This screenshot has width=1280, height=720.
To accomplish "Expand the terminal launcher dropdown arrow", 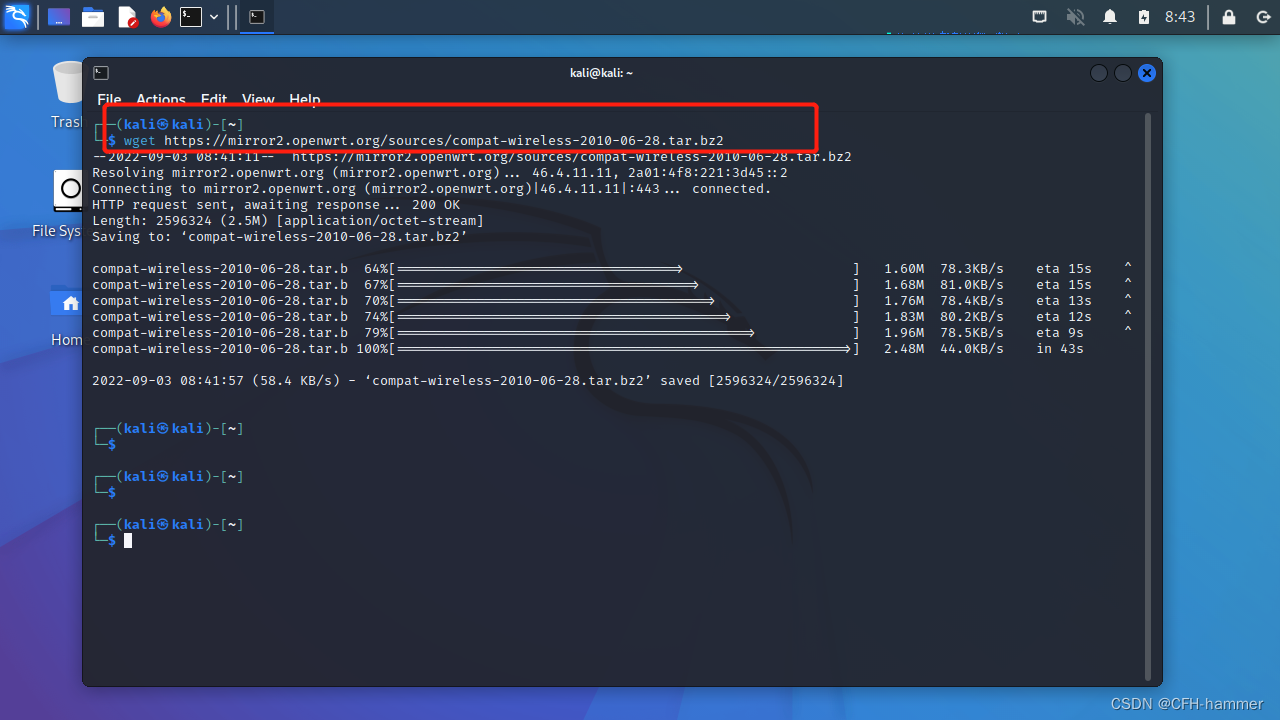I will point(213,16).
